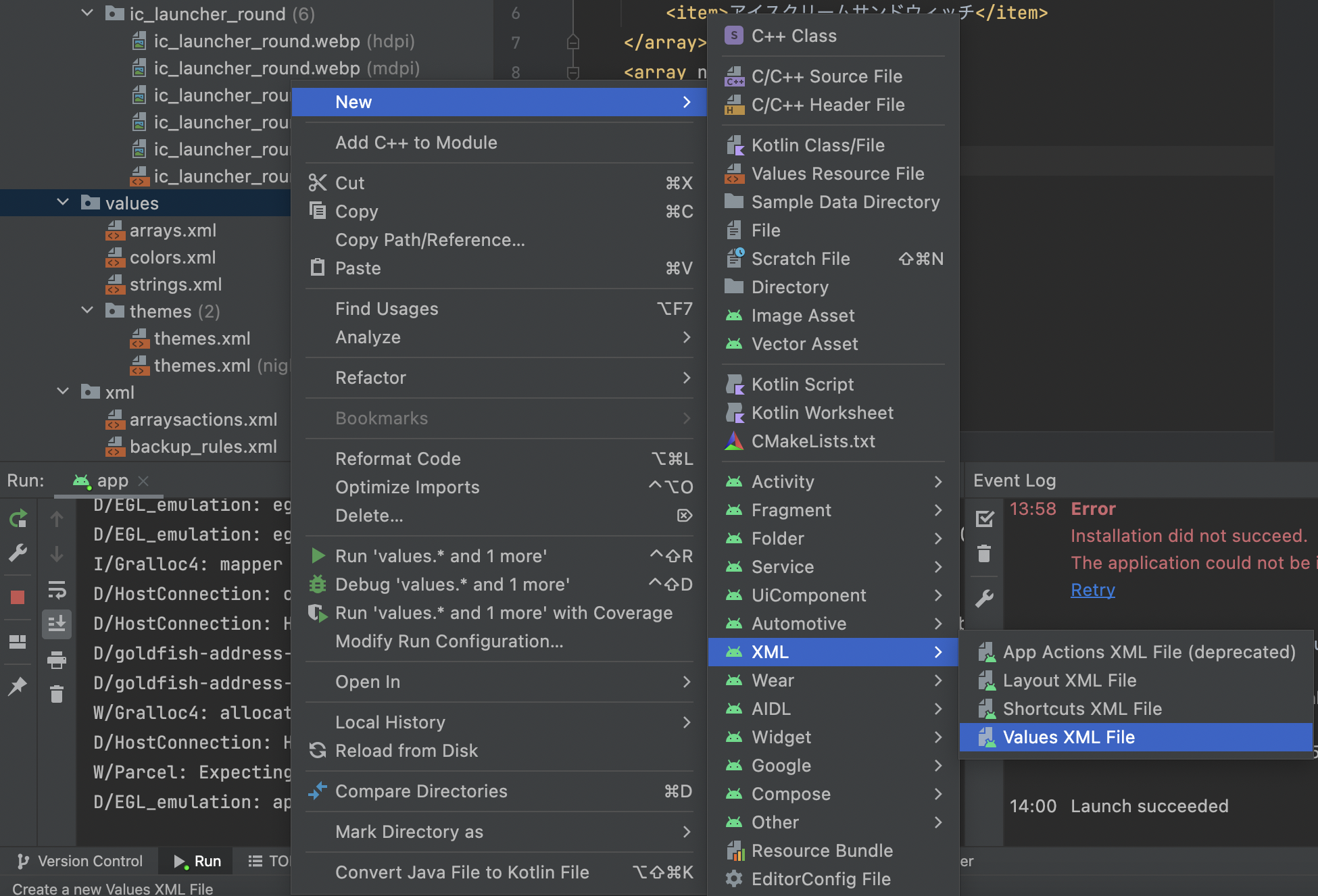Stop the running app via red square icon

pos(18,597)
